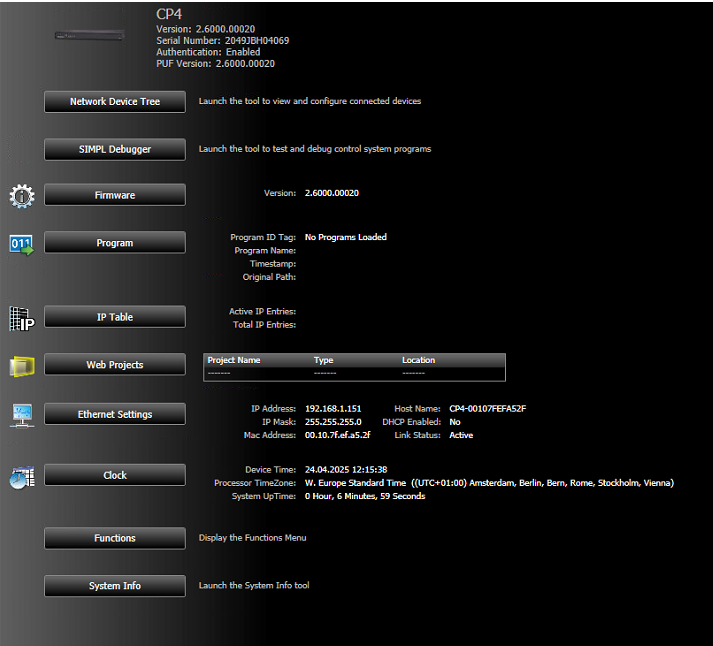Open the Program button
The width and height of the screenshot is (713, 646).
[x=115, y=243]
